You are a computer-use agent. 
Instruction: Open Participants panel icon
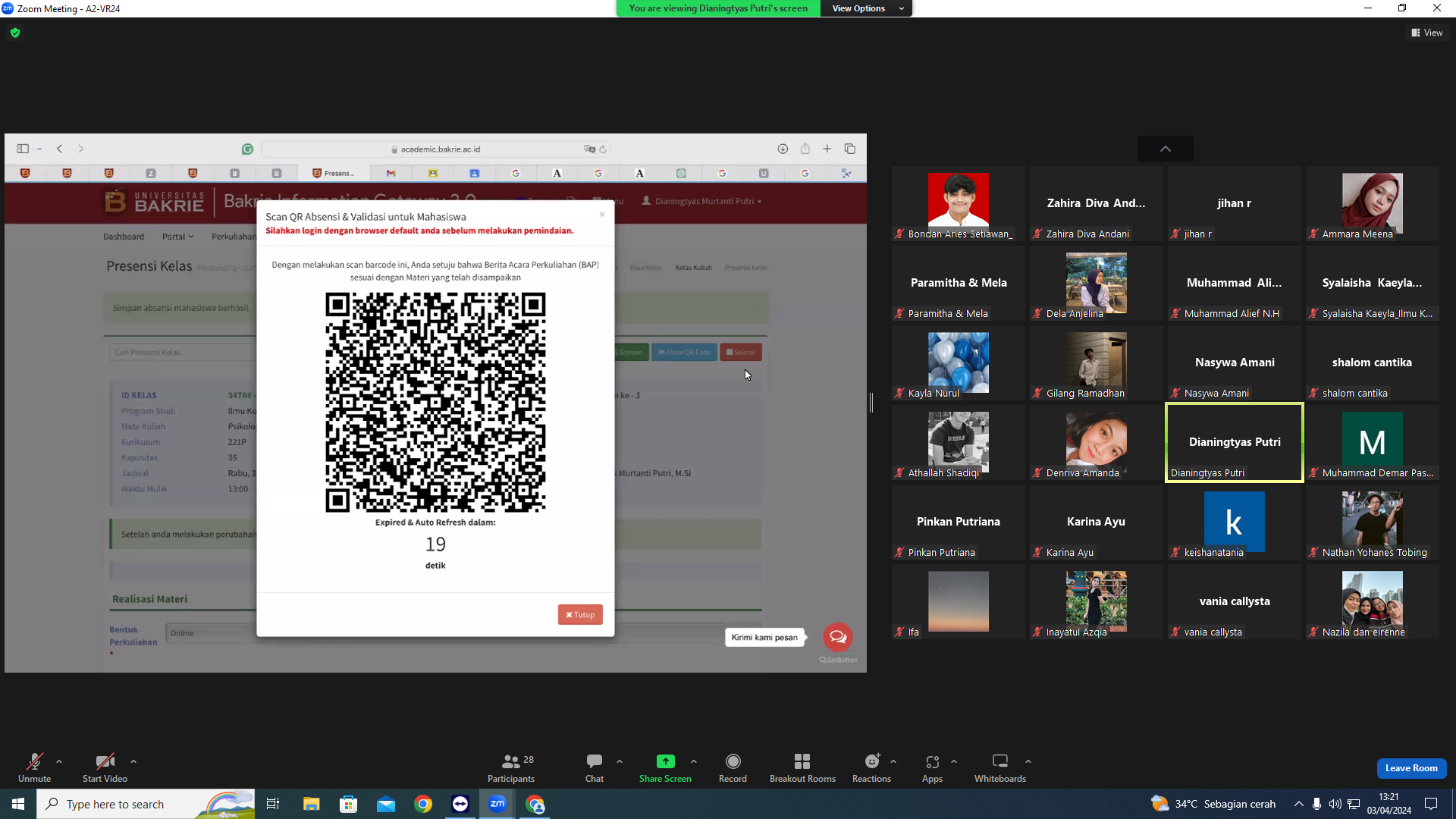click(x=511, y=761)
